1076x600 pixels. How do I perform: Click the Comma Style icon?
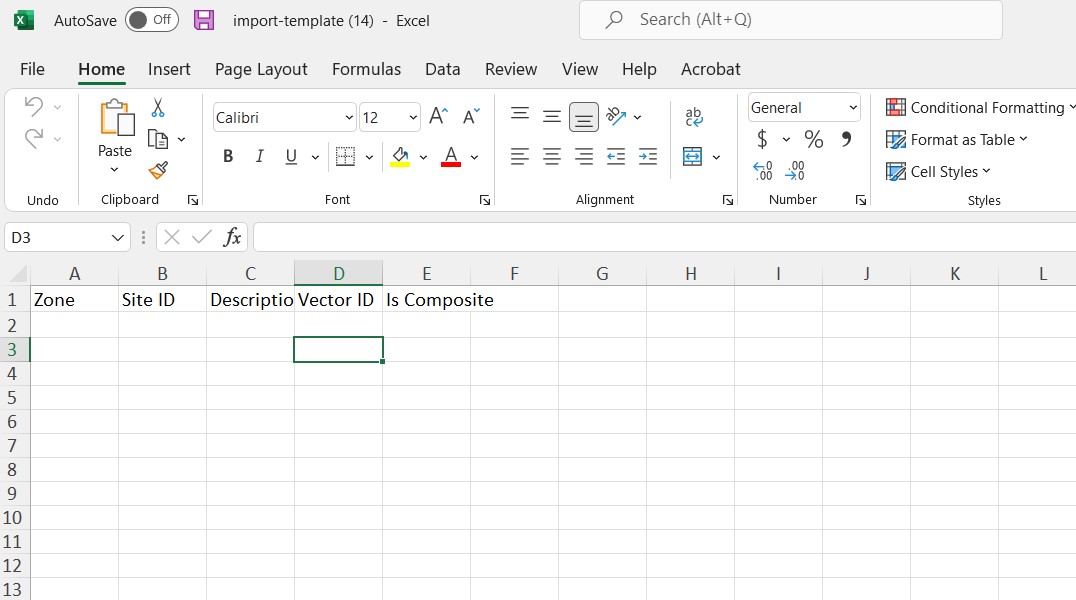pos(845,139)
